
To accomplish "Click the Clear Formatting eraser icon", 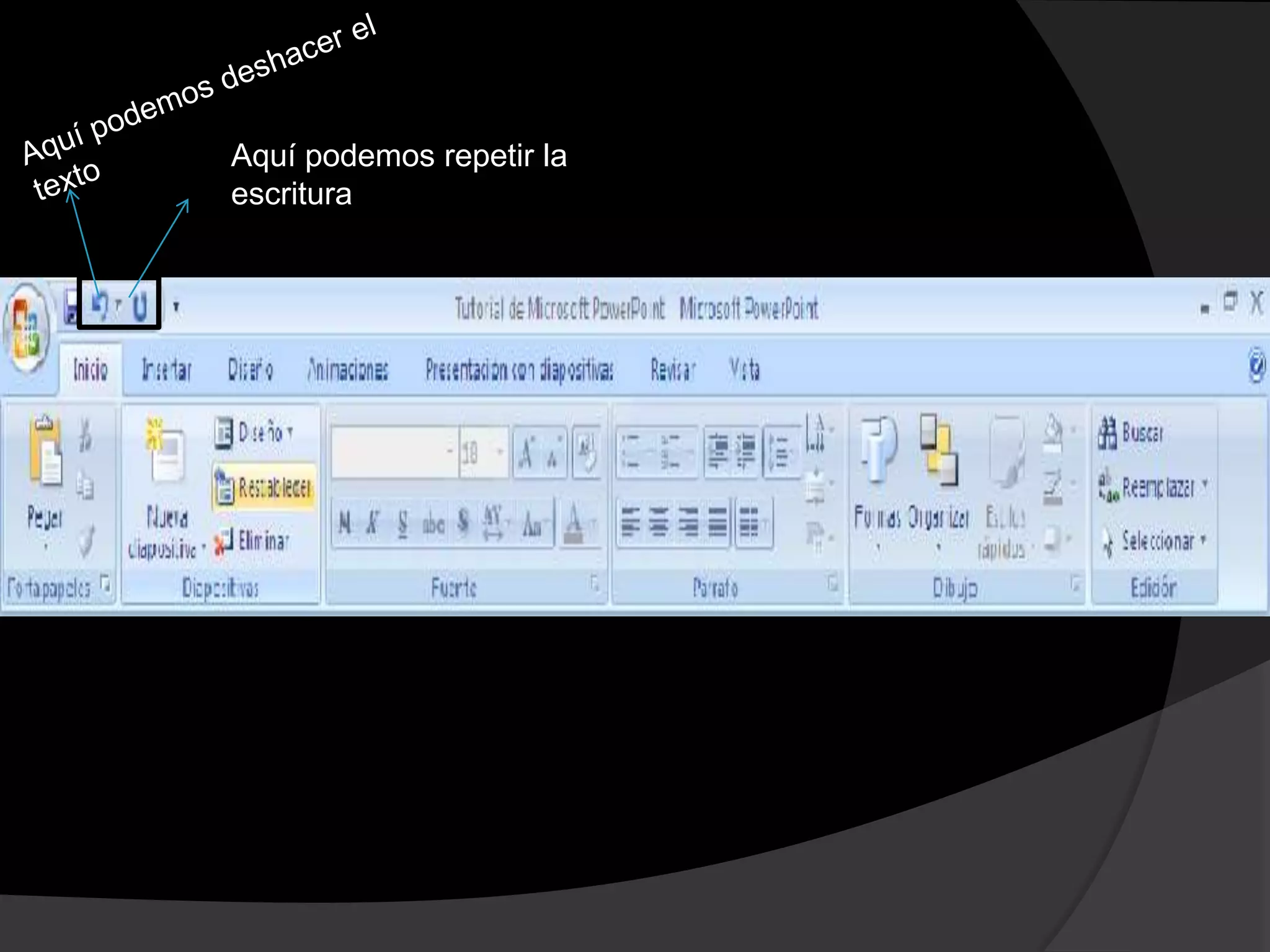I will (586, 452).
